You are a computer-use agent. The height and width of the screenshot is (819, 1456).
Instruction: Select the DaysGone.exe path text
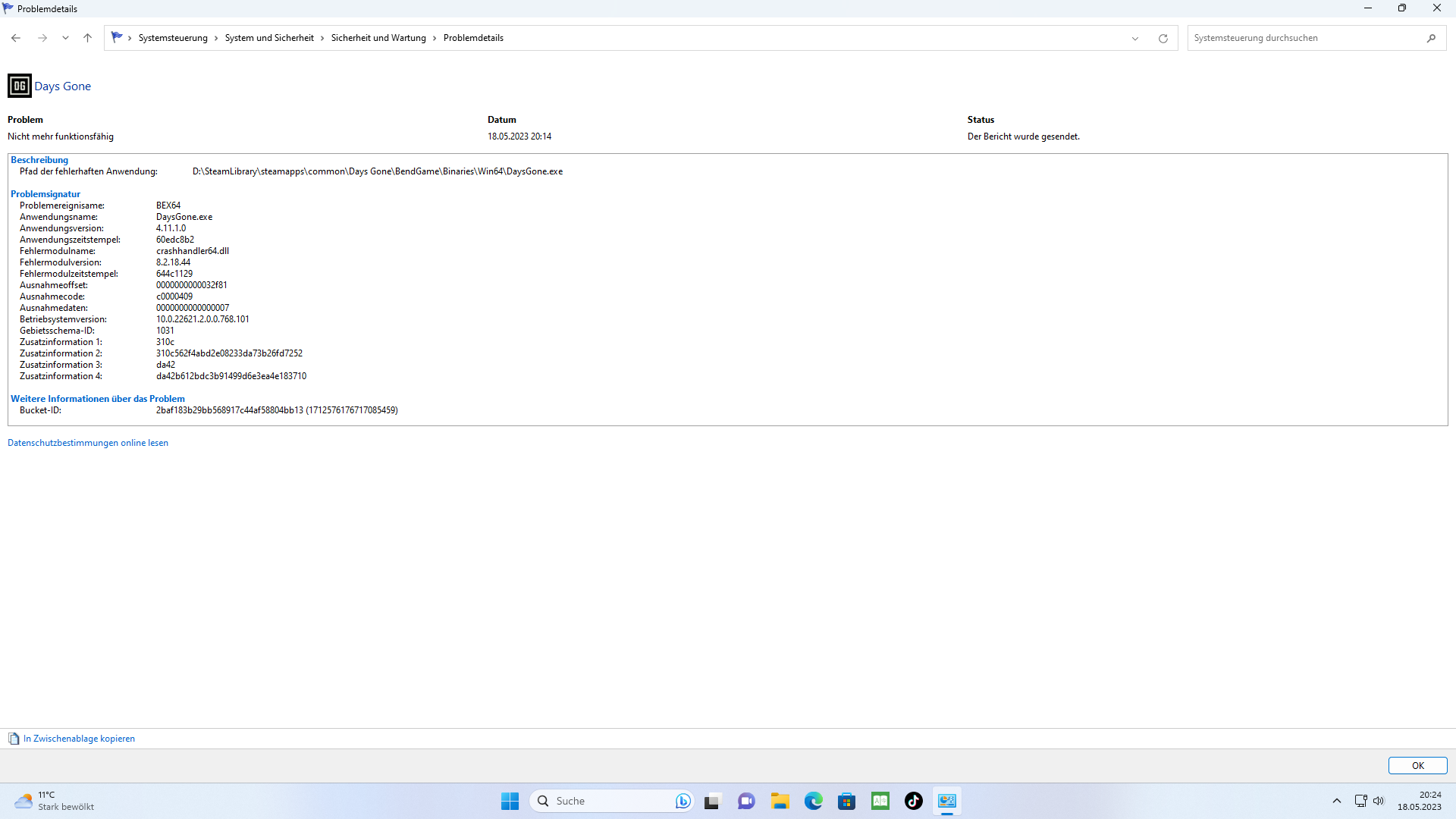coord(378,171)
